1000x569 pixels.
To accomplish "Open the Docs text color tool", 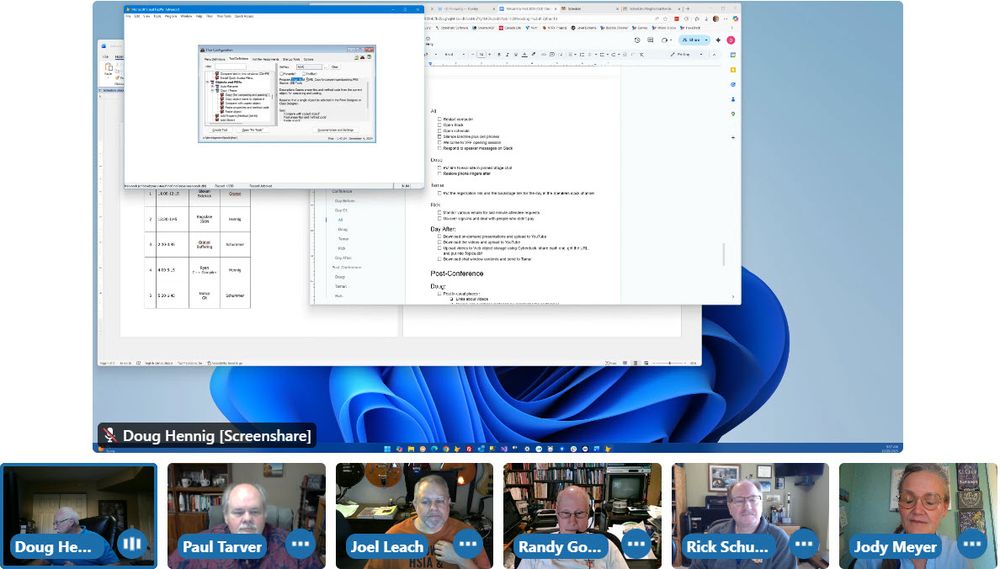I will pos(524,54).
